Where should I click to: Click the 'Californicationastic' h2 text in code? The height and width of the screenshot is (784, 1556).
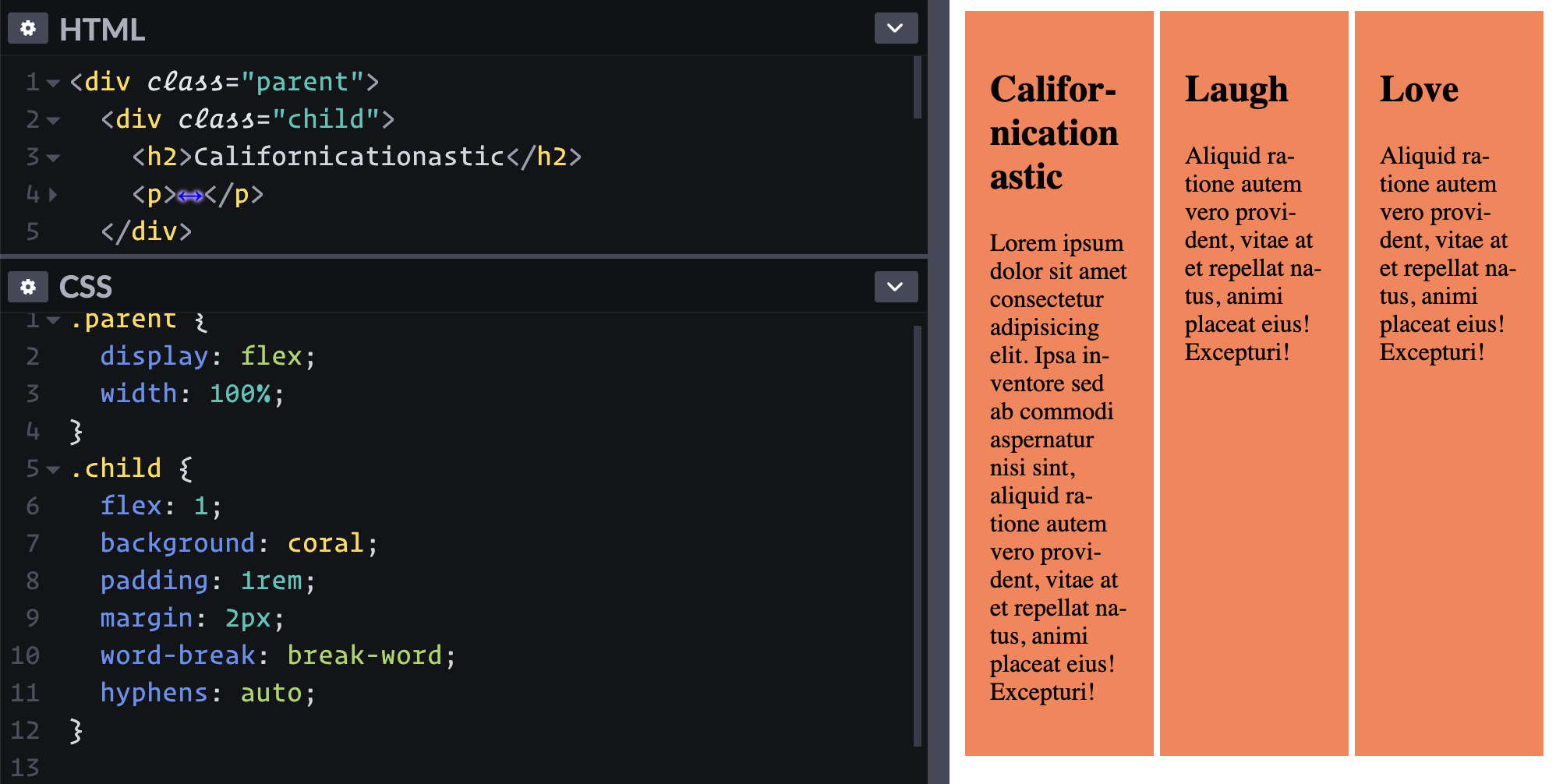pyautogui.click(x=349, y=157)
